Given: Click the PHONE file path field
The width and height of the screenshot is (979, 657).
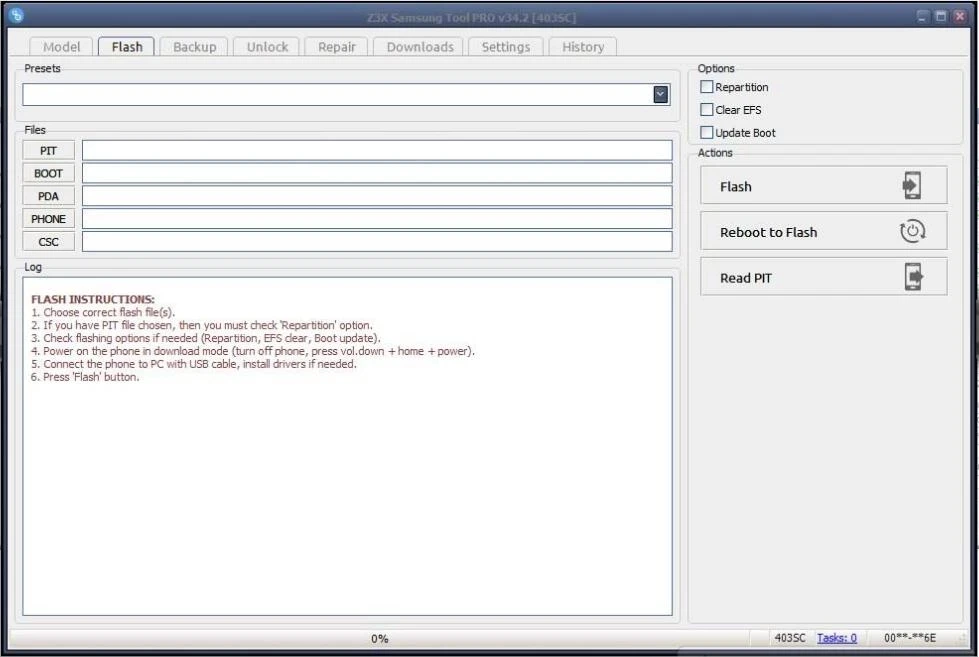Looking at the screenshot, I should 377,219.
